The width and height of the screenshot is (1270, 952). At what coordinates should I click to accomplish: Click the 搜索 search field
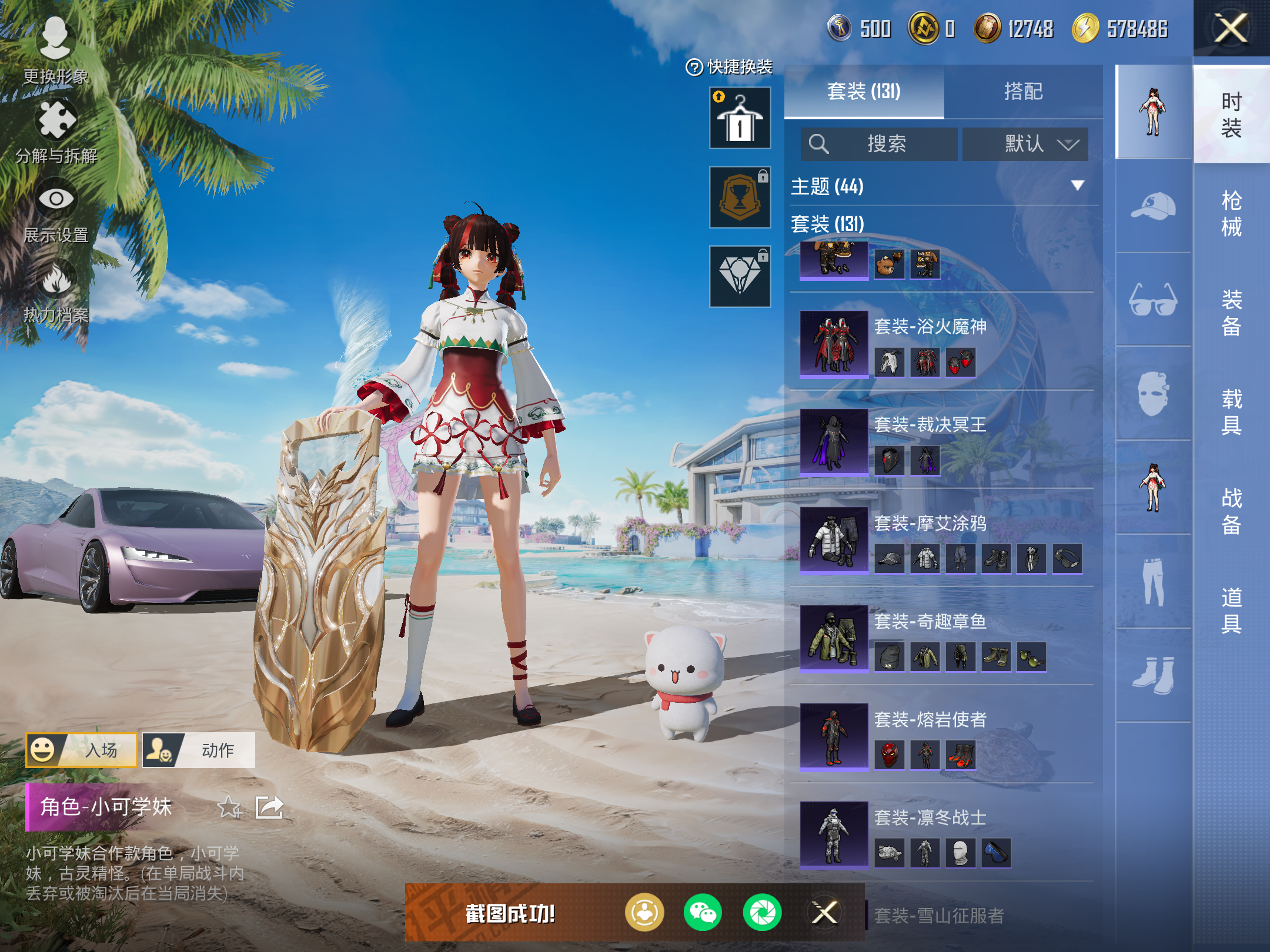pos(878,144)
